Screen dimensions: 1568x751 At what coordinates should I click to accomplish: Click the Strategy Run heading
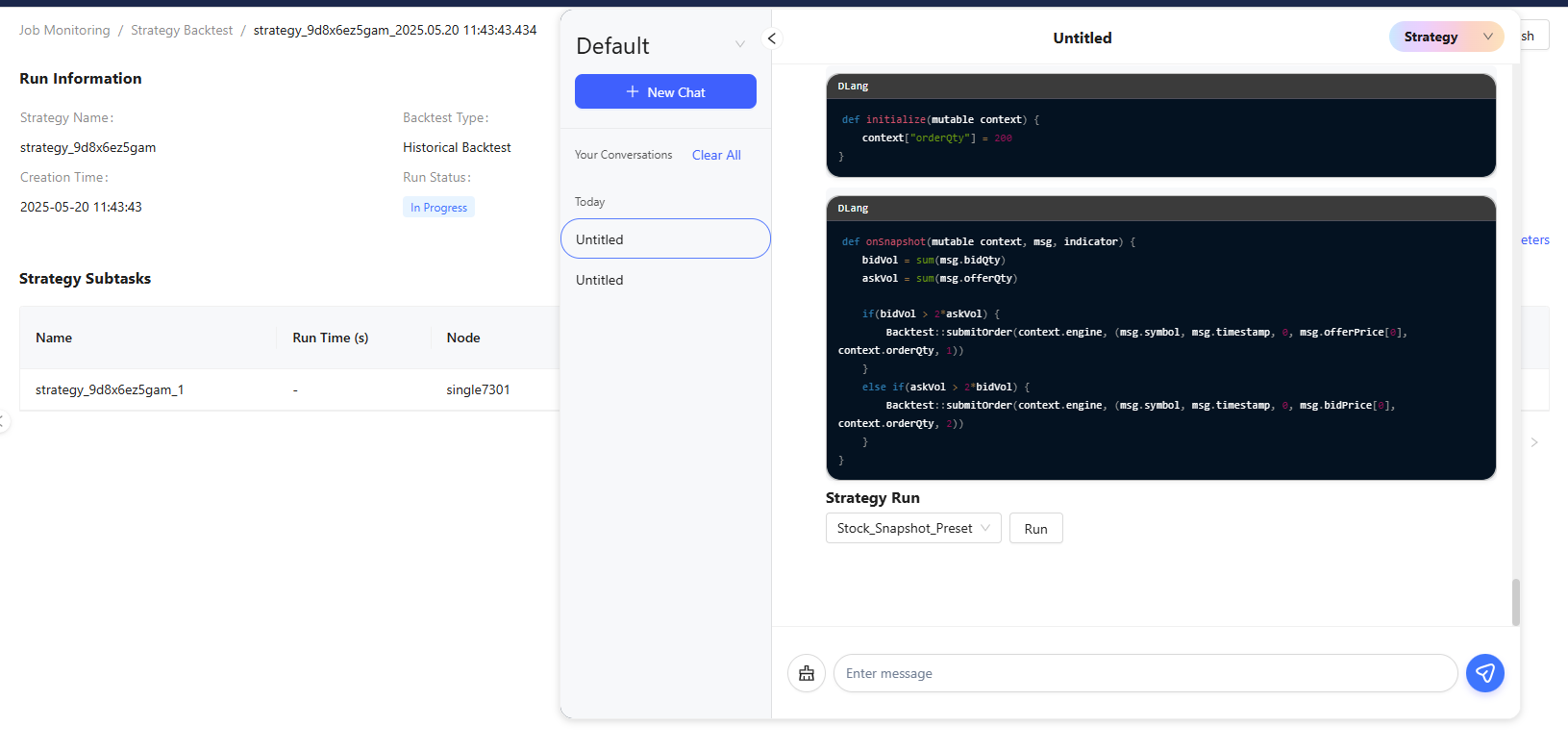point(872,497)
